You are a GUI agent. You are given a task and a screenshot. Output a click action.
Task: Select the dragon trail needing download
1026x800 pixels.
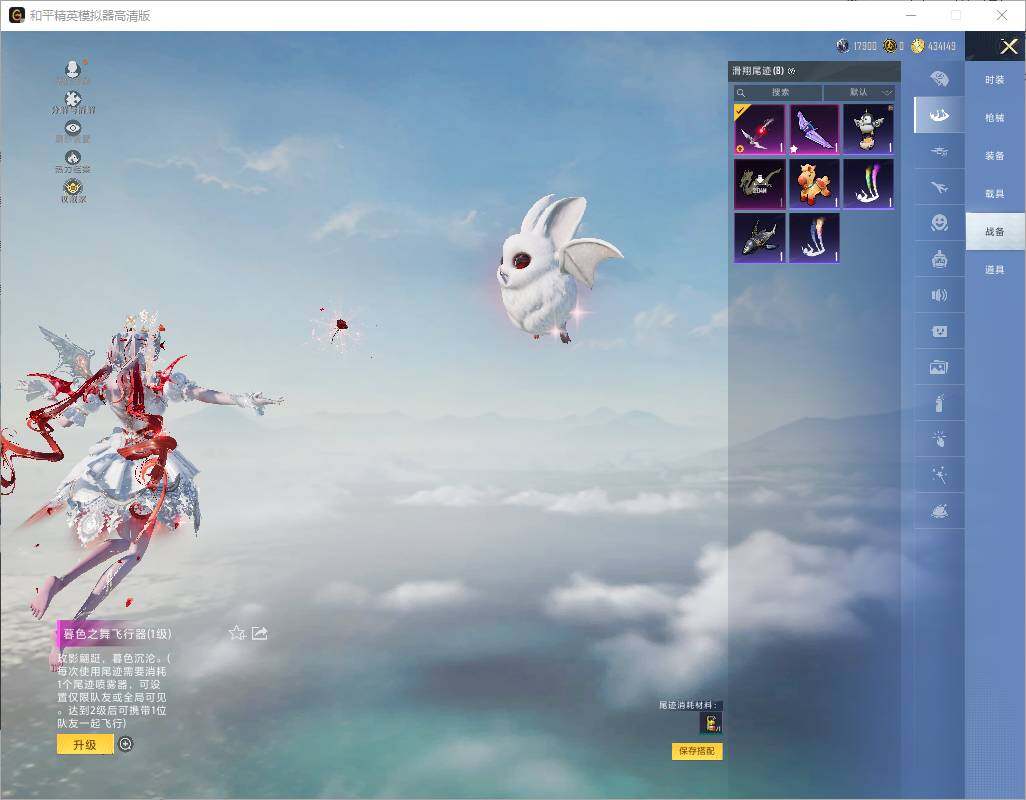point(759,184)
